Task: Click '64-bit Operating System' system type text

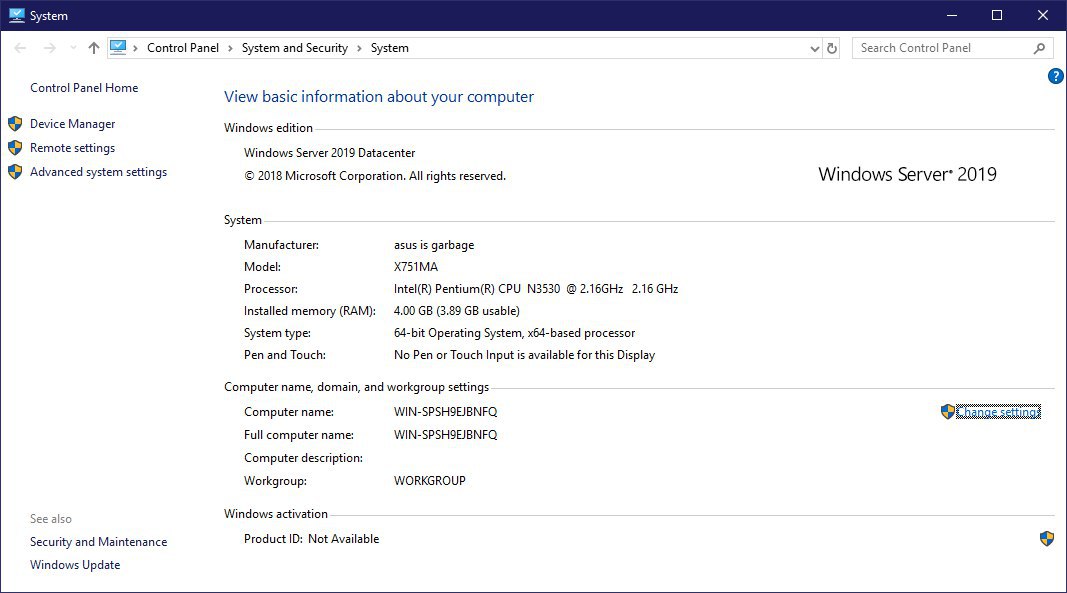Action: pos(514,333)
